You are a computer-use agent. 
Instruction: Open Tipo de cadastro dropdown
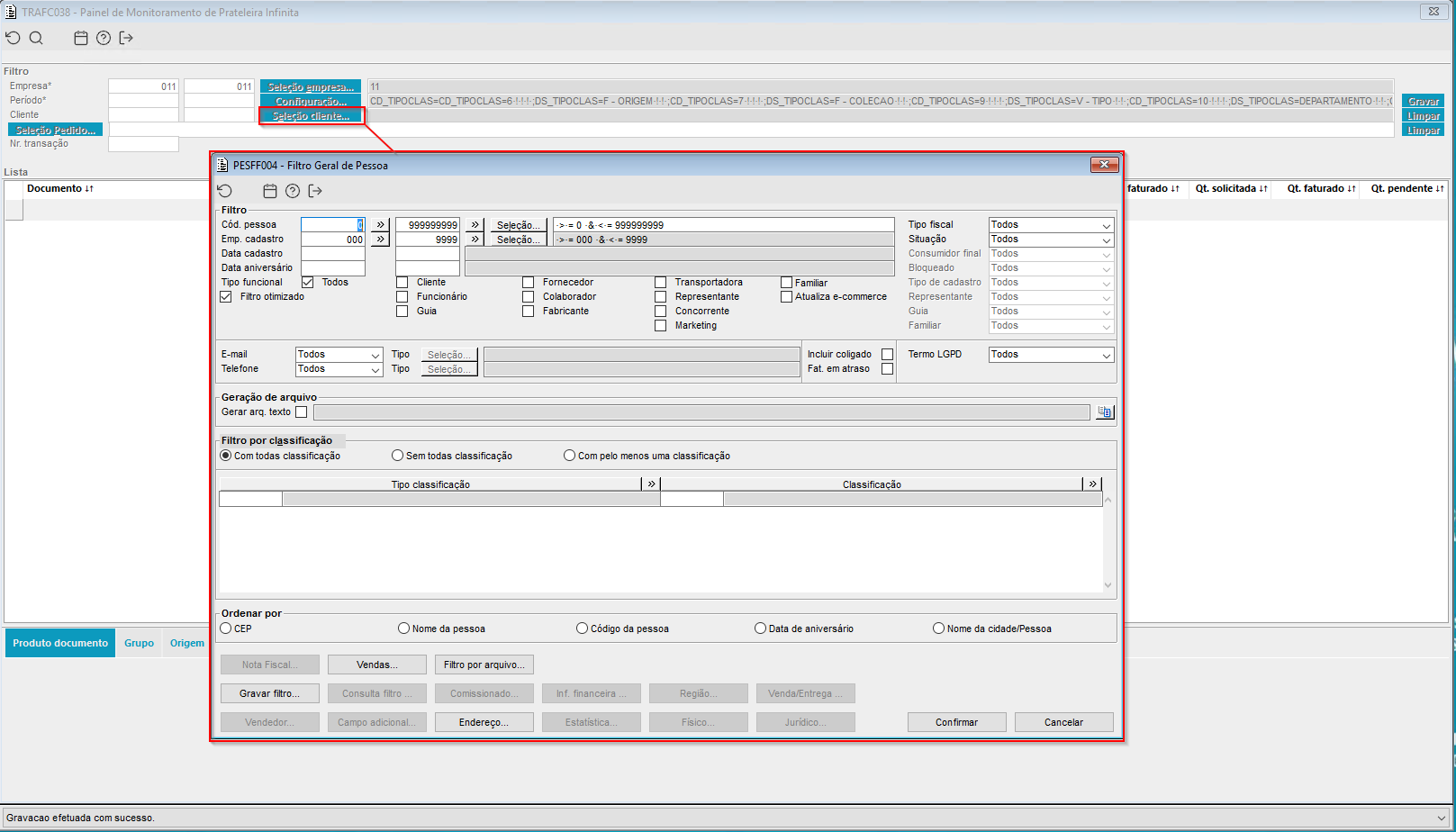pos(1051,283)
